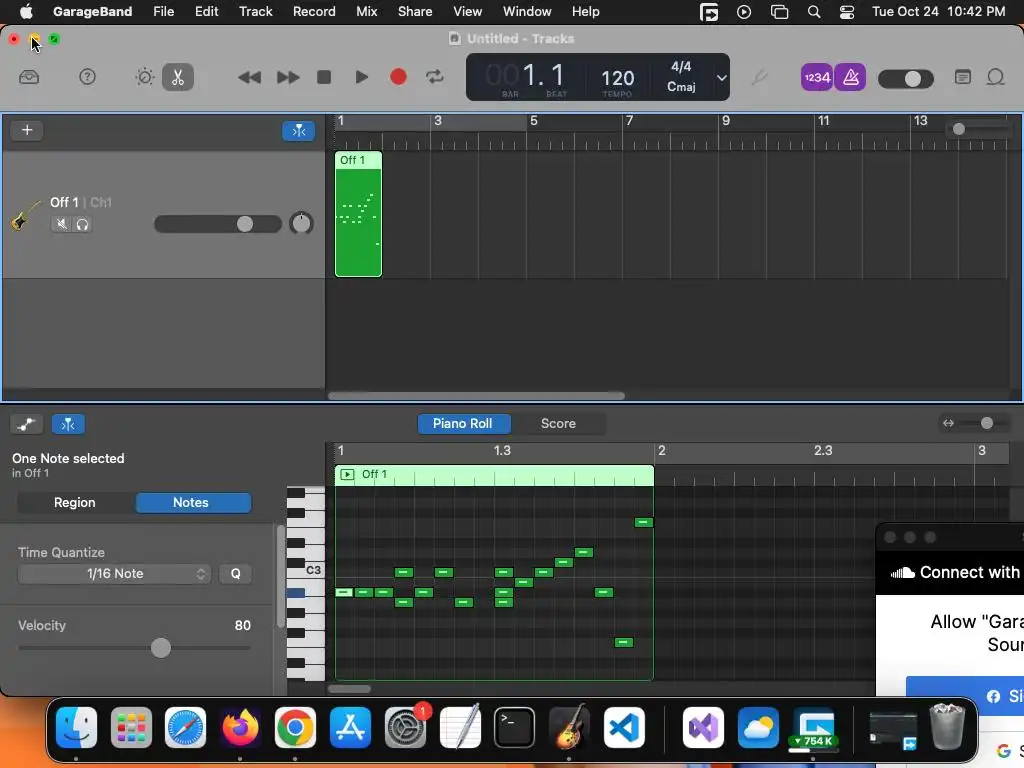The height and width of the screenshot is (768, 1024).
Task: Open Finder from the Dock
Action: point(76,727)
